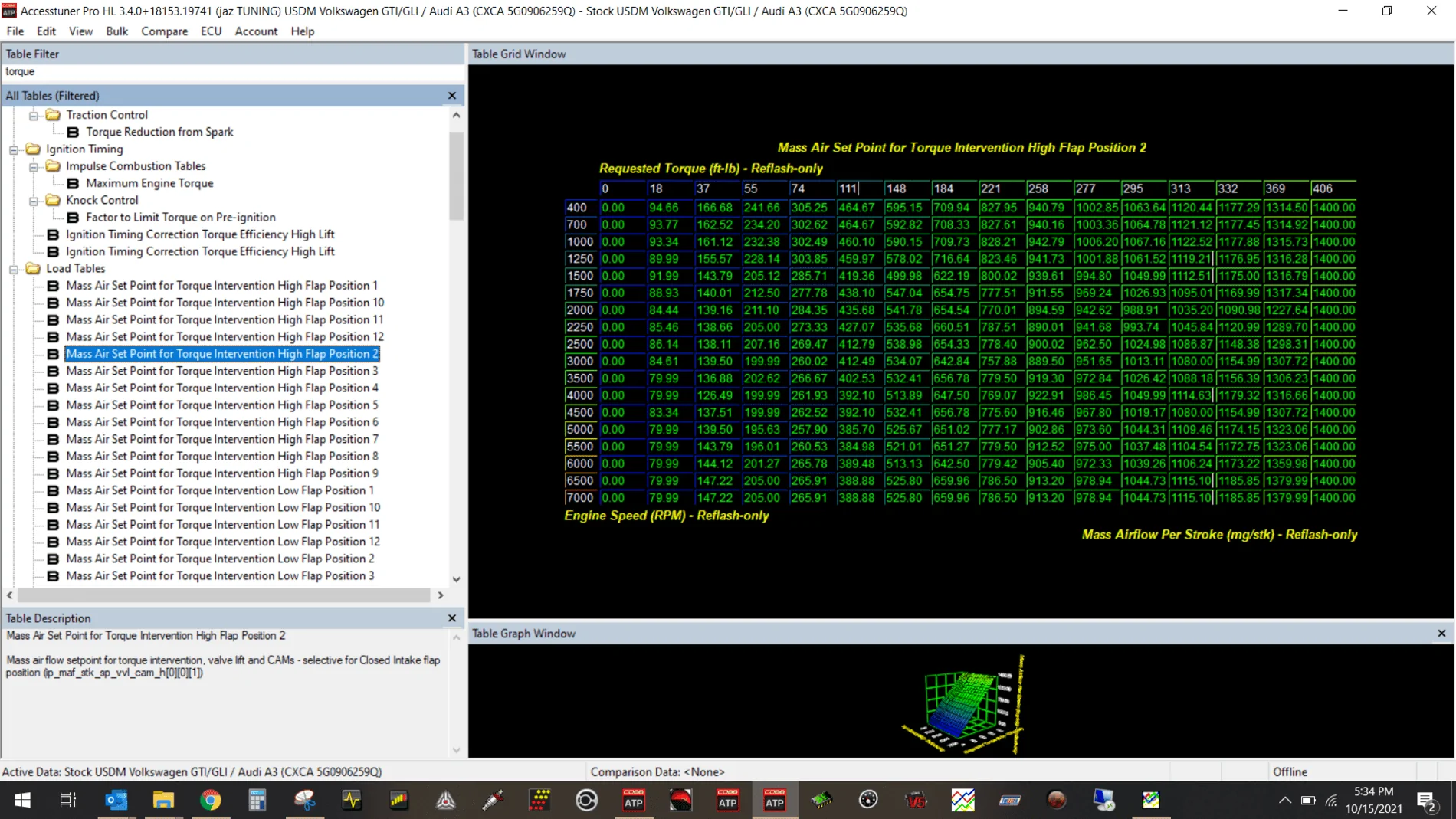Open Task View on the taskbar
Viewport: 1456px width, 819px height.
(x=68, y=801)
